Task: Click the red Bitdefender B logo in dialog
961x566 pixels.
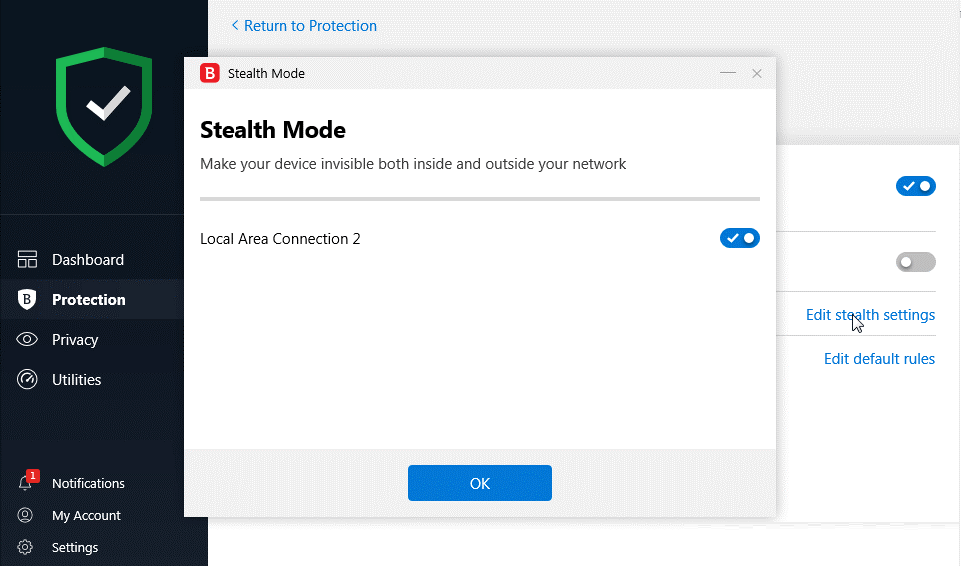Action: [x=210, y=74]
